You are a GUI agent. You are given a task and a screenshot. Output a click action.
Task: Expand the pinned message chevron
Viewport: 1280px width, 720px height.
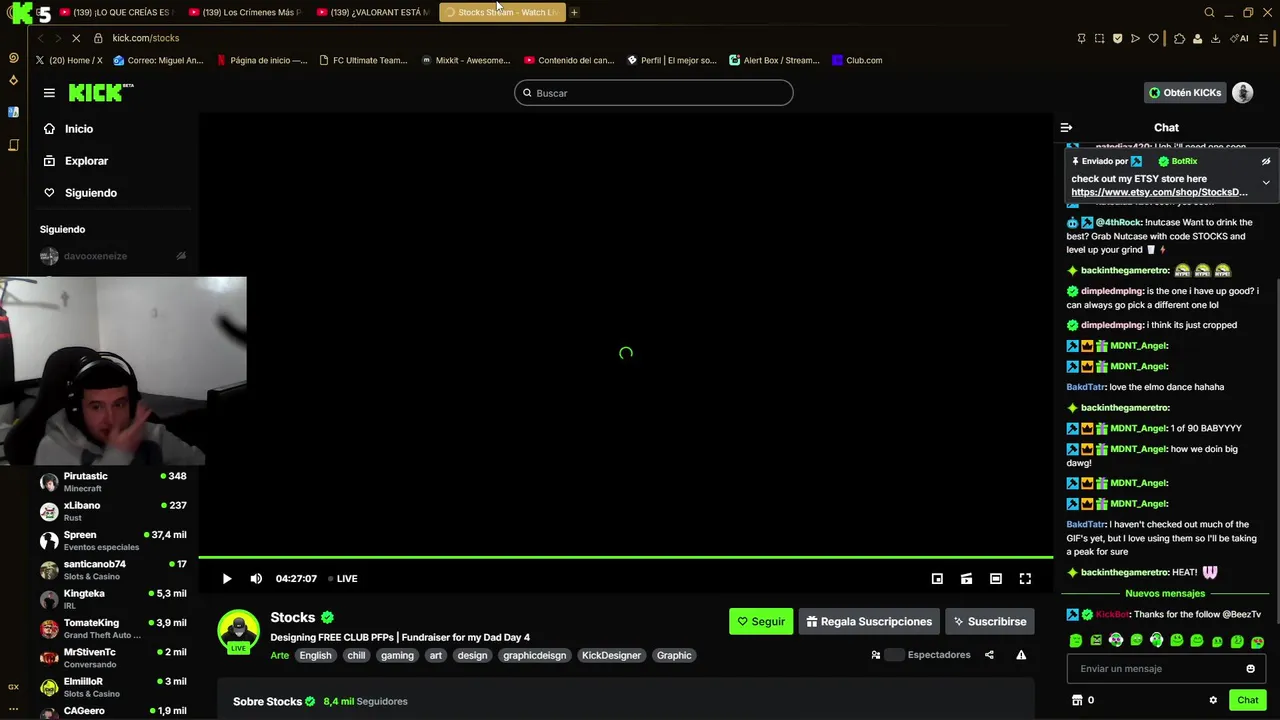click(x=1266, y=183)
